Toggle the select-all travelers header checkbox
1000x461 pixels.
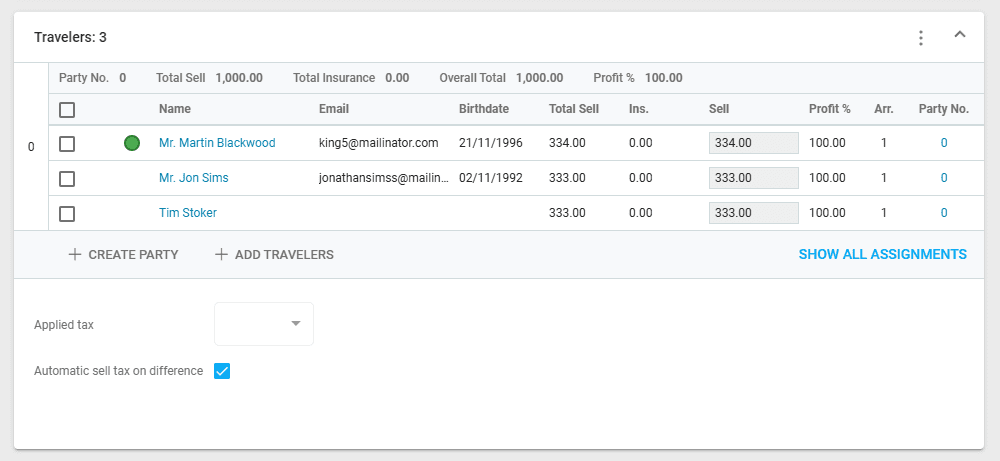click(x=67, y=110)
